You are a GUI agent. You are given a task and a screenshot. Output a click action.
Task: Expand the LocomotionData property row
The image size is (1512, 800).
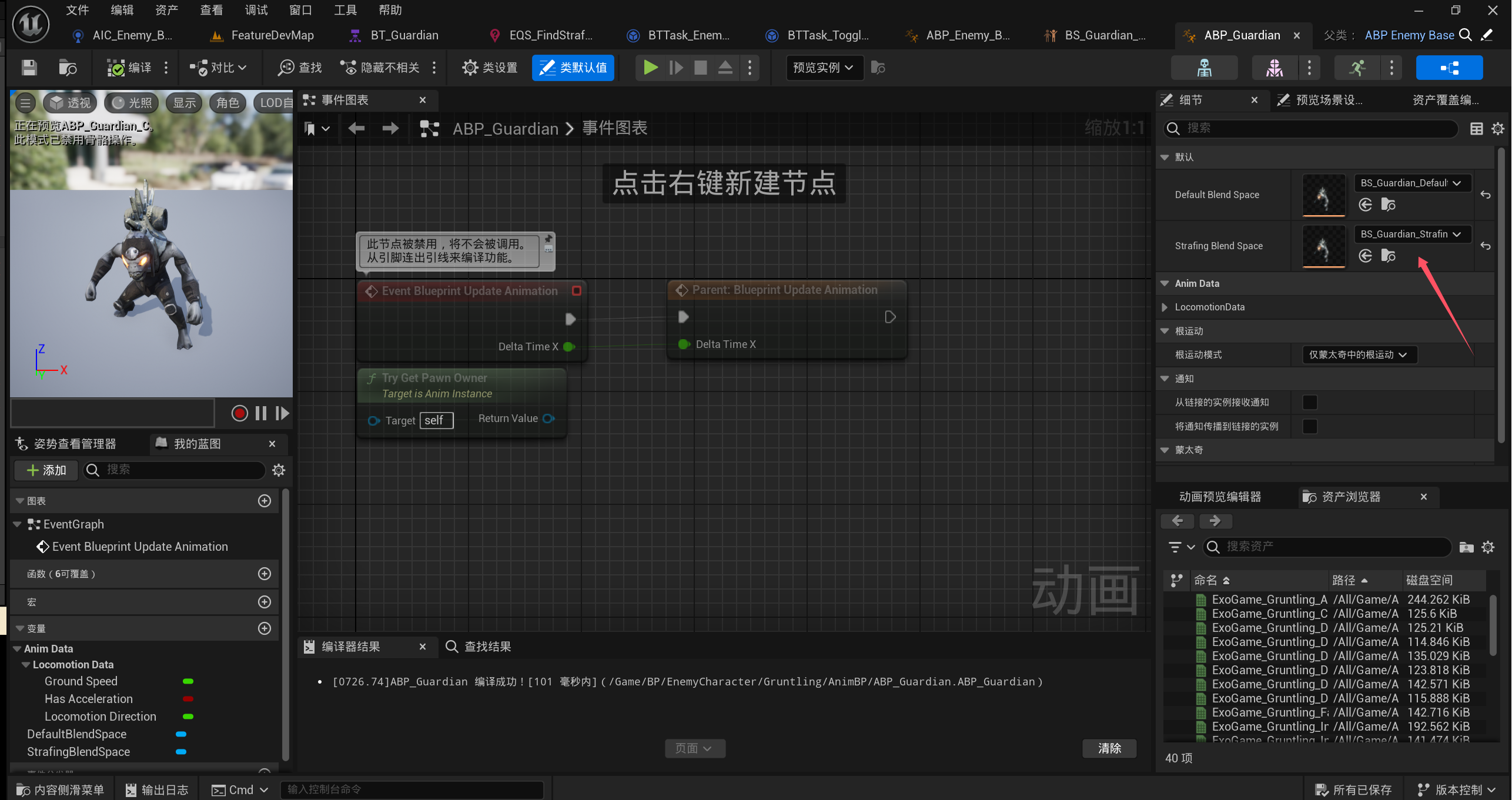[x=1165, y=307]
